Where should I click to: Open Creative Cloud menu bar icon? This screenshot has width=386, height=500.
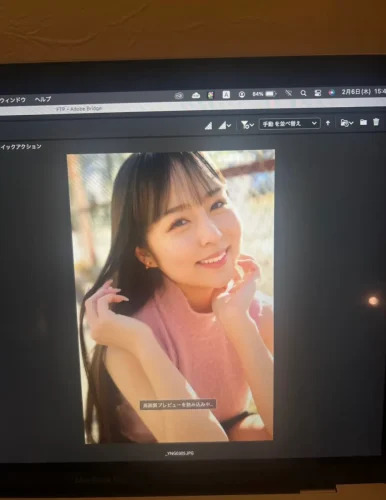[179, 96]
